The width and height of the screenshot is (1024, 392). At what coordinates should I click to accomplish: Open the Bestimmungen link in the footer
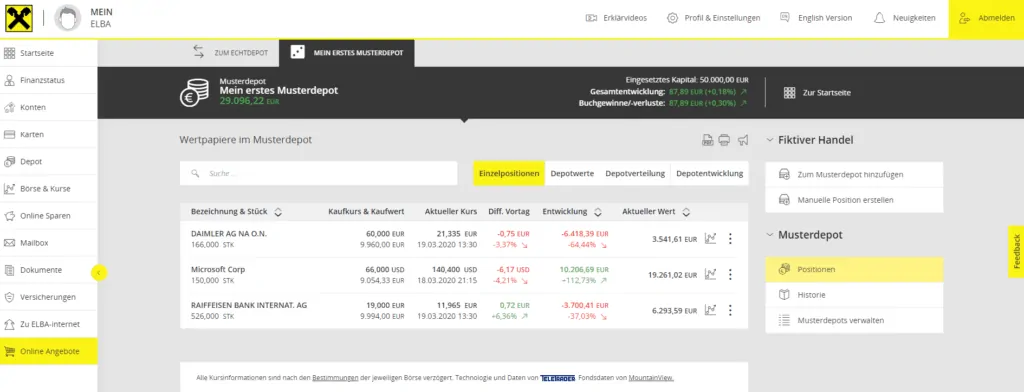(335, 378)
